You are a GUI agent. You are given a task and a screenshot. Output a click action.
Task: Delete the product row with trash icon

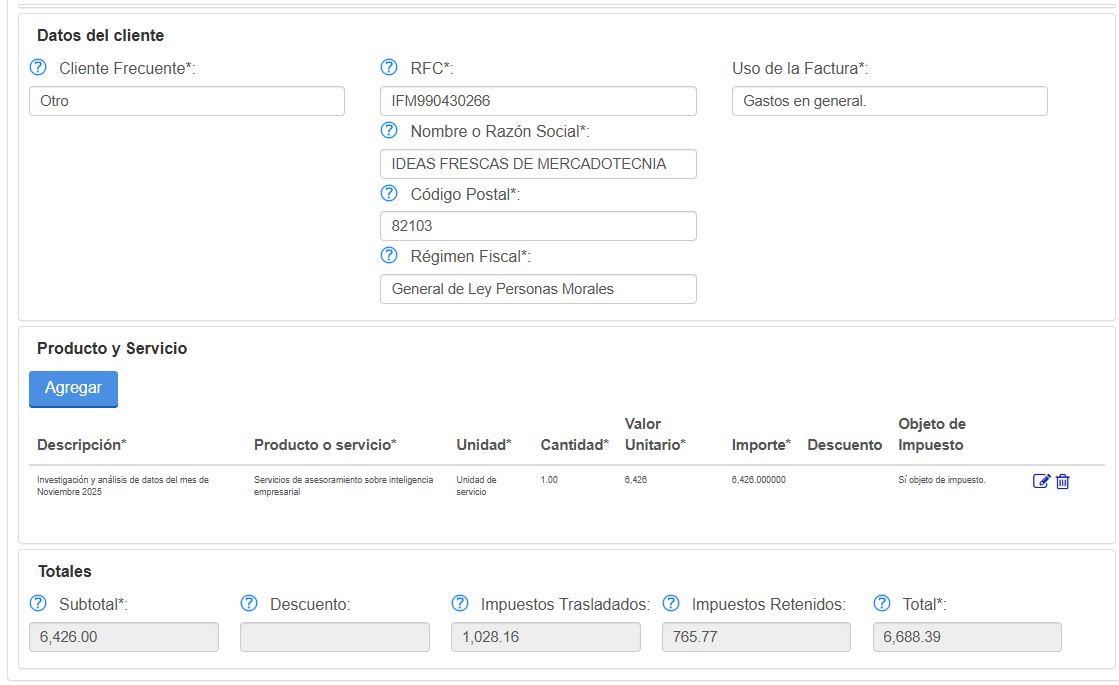(x=1063, y=481)
